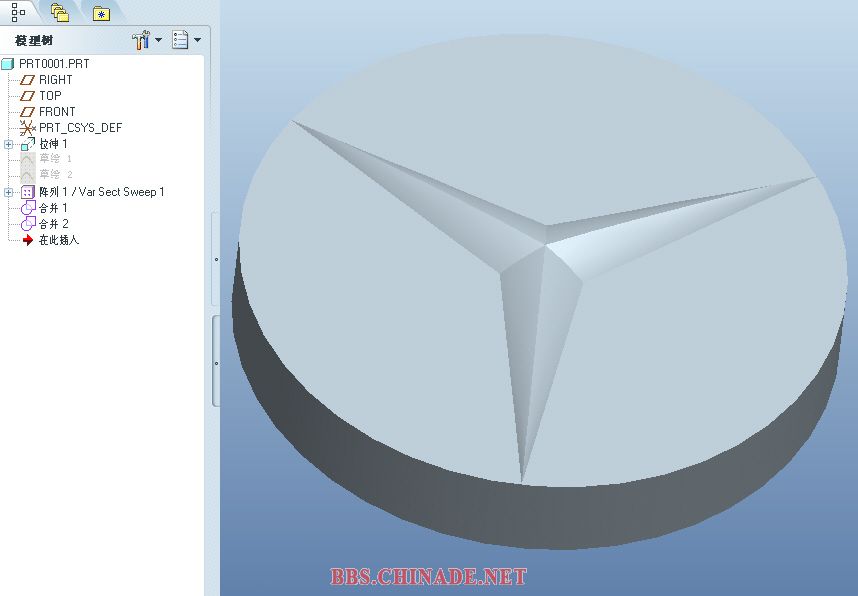Expand the Settings dropdown arrow
Image resolution: width=858 pixels, height=596 pixels.
[159, 40]
